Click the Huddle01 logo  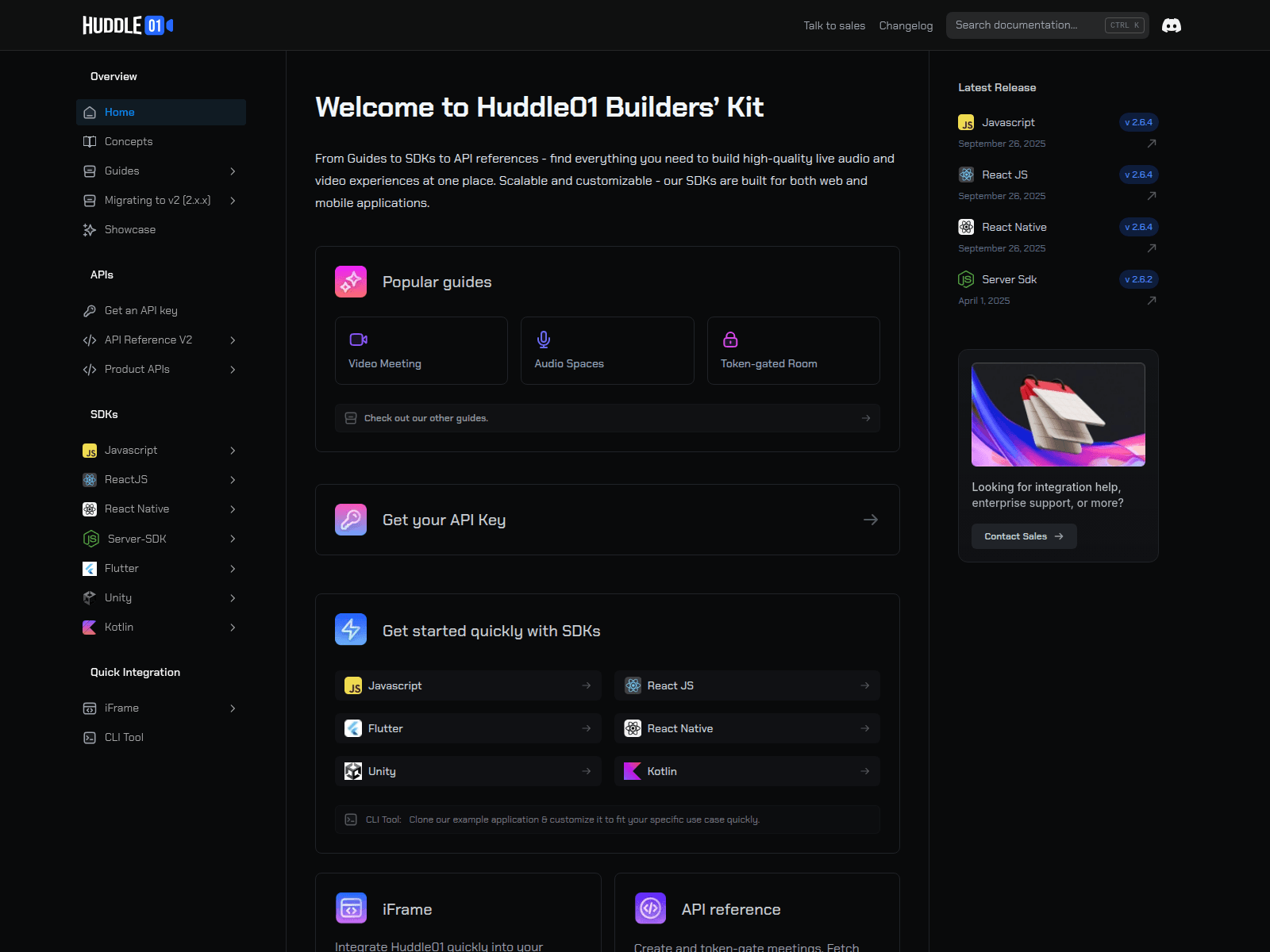coord(125,25)
